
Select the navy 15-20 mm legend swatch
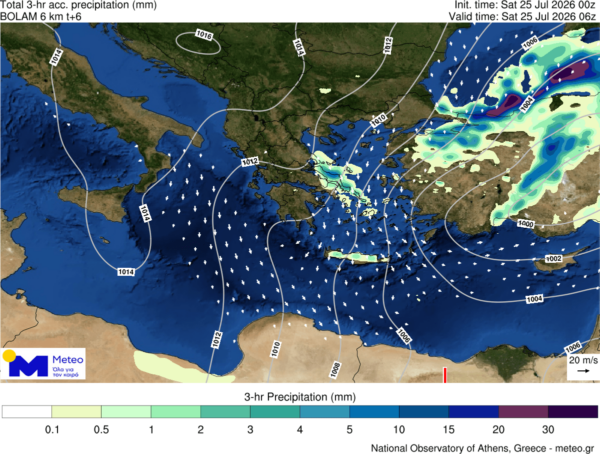pos(474,412)
